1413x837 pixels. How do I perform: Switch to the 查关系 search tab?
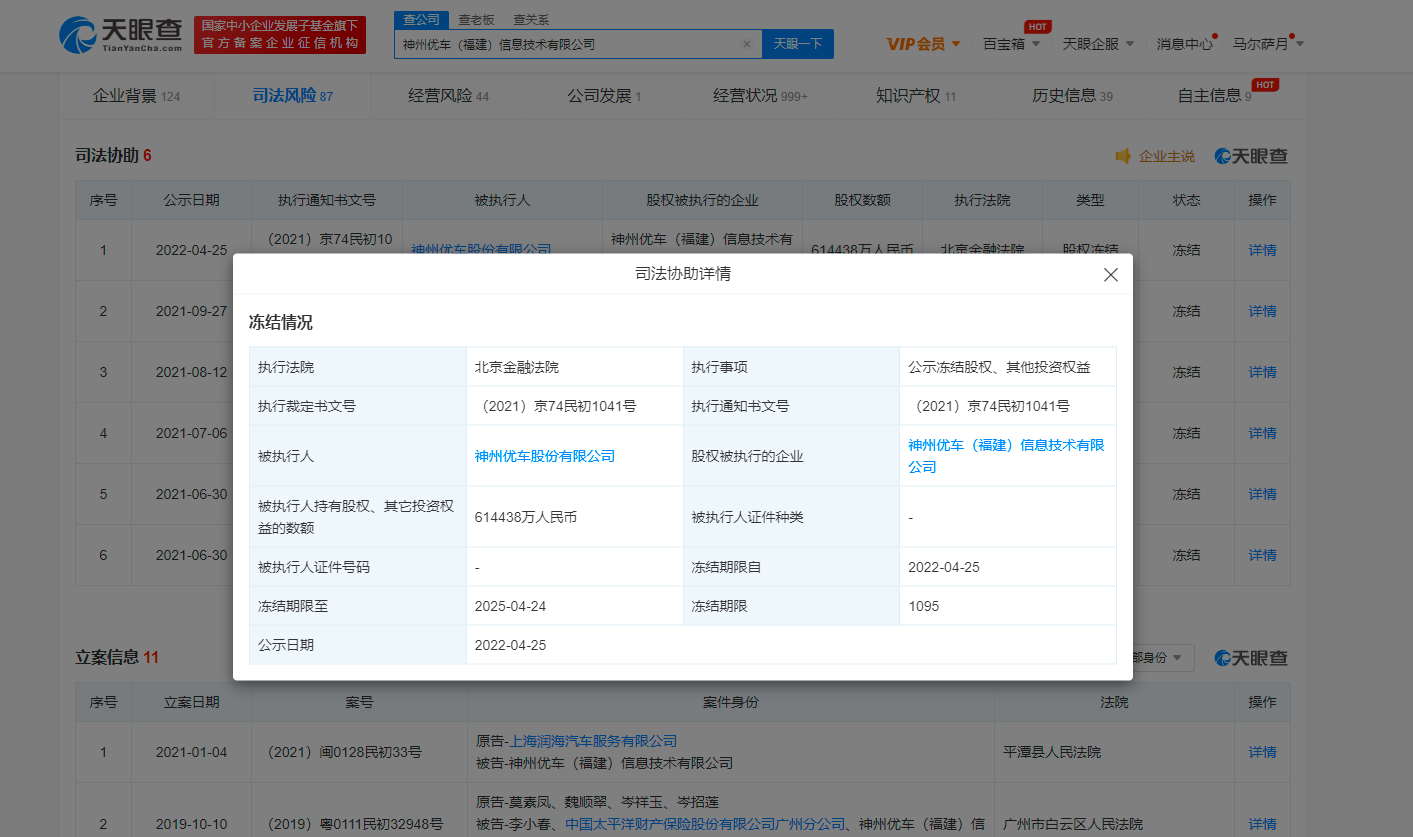click(x=530, y=20)
